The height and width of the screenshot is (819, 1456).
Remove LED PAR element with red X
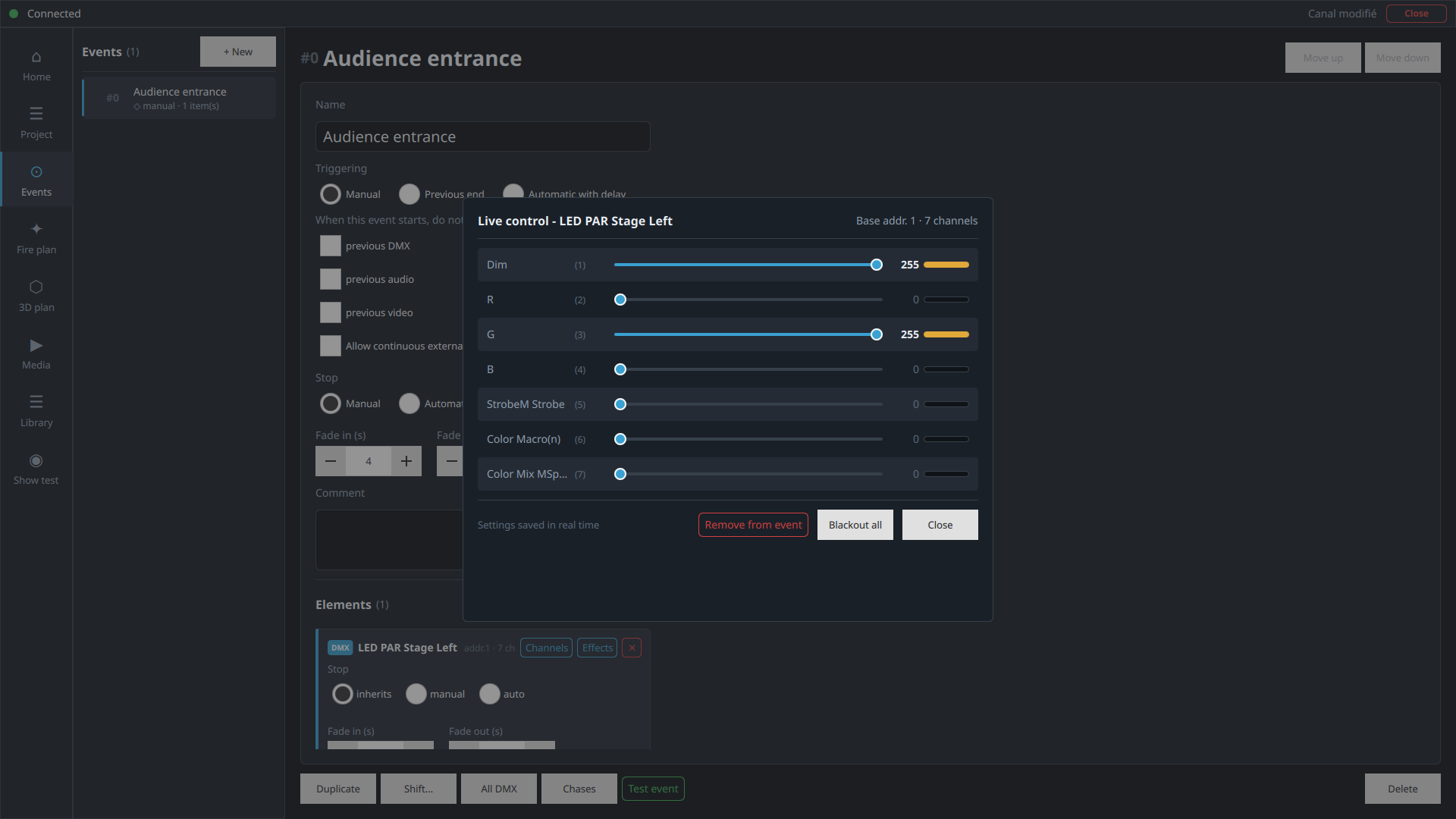click(x=632, y=648)
